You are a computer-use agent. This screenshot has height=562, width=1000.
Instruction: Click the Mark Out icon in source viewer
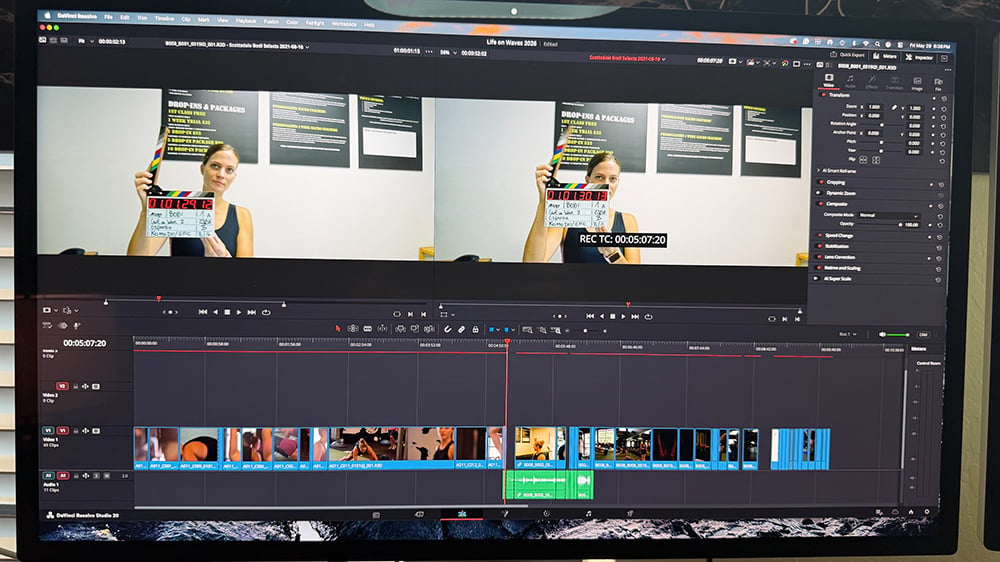tap(423, 314)
